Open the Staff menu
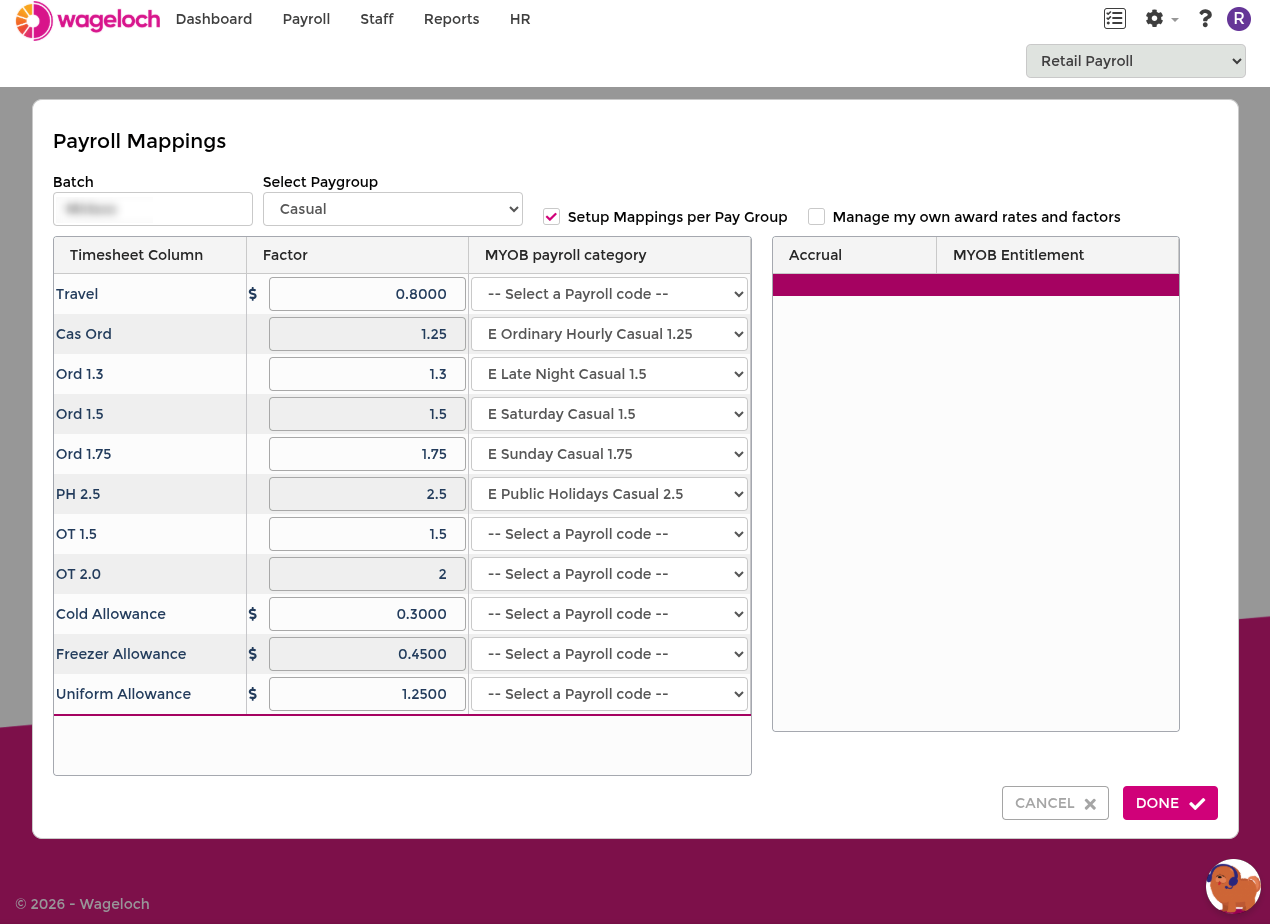 377,19
